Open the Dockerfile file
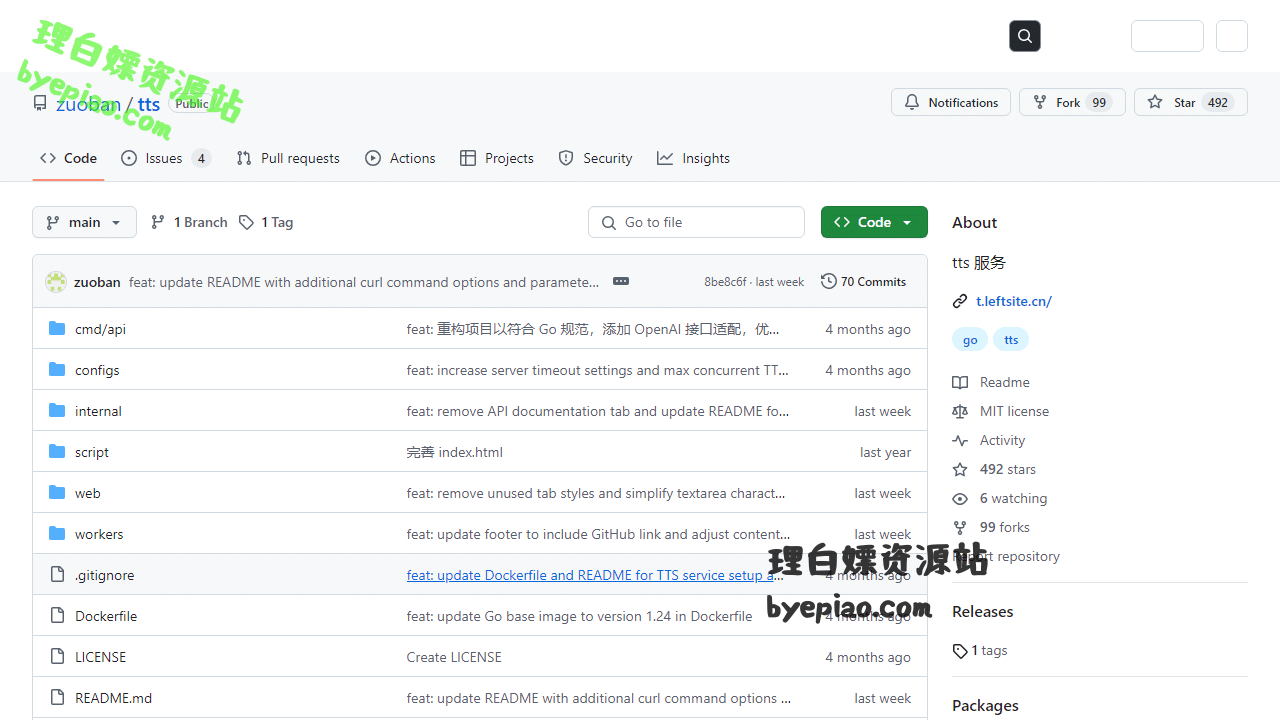Viewport: 1280px width, 720px height. [x=106, y=616]
